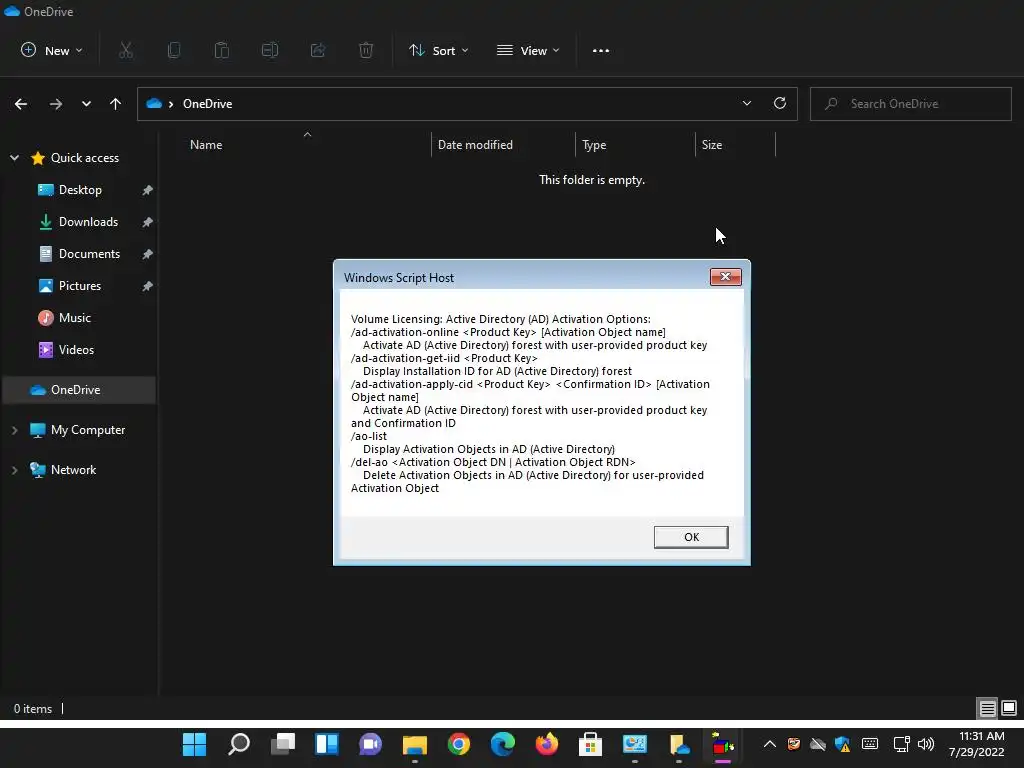Expand the My Computer tree node

pyautogui.click(x=14, y=430)
